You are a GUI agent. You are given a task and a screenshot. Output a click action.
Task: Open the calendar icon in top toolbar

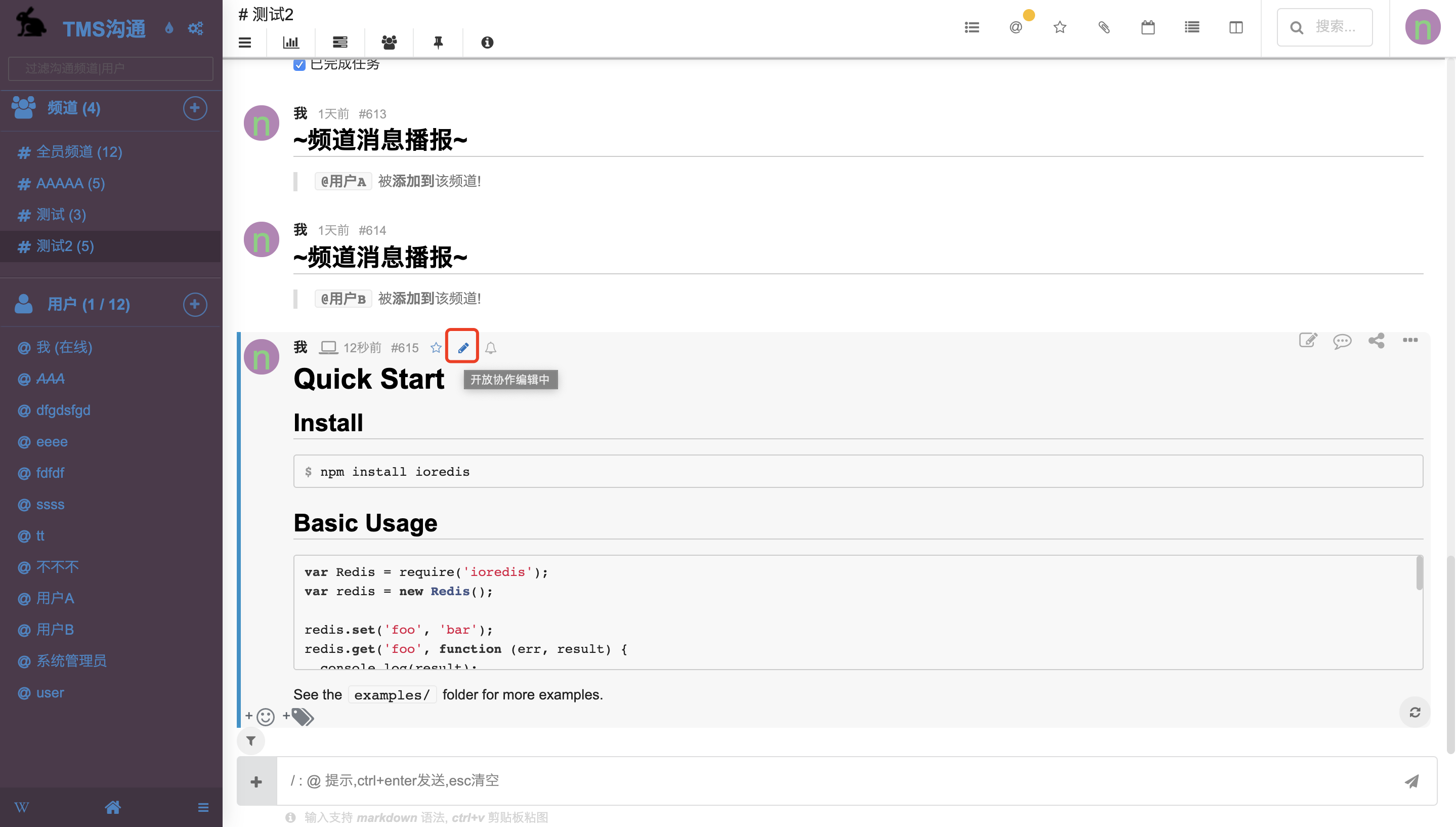[x=1148, y=27]
